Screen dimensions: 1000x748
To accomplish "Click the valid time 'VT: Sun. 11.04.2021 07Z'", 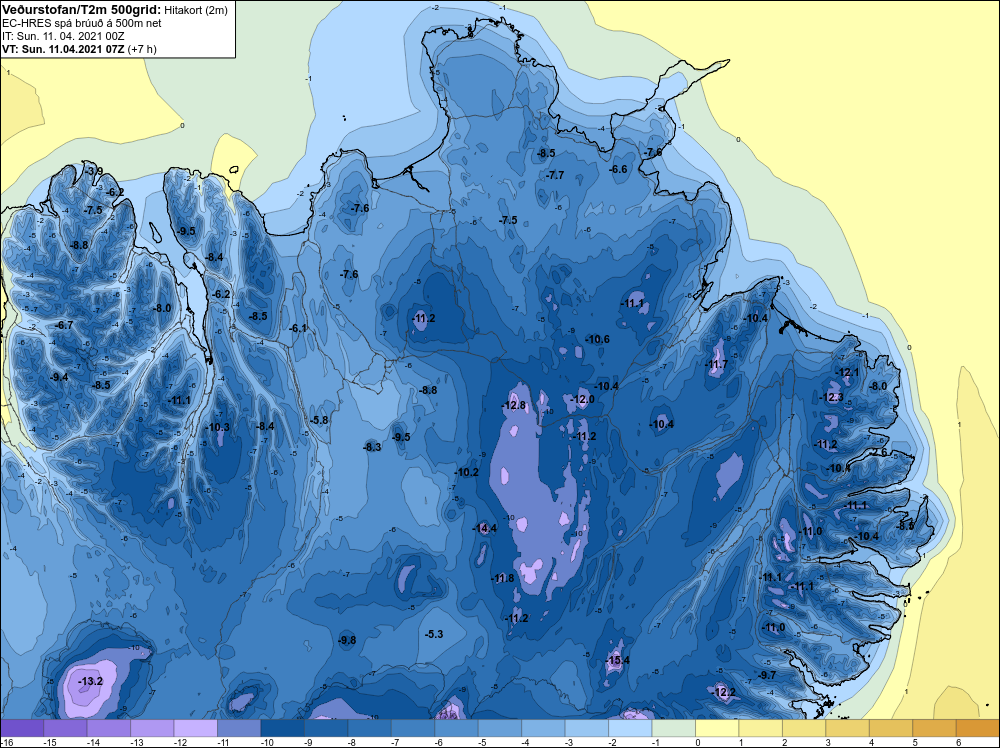I will pyautogui.click(x=64, y=49).
